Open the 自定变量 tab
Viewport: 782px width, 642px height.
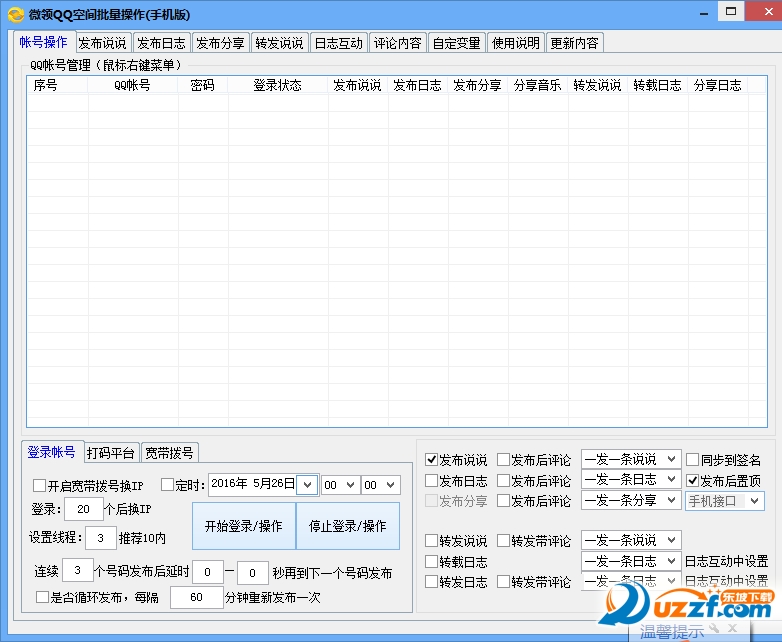[456, 43]
